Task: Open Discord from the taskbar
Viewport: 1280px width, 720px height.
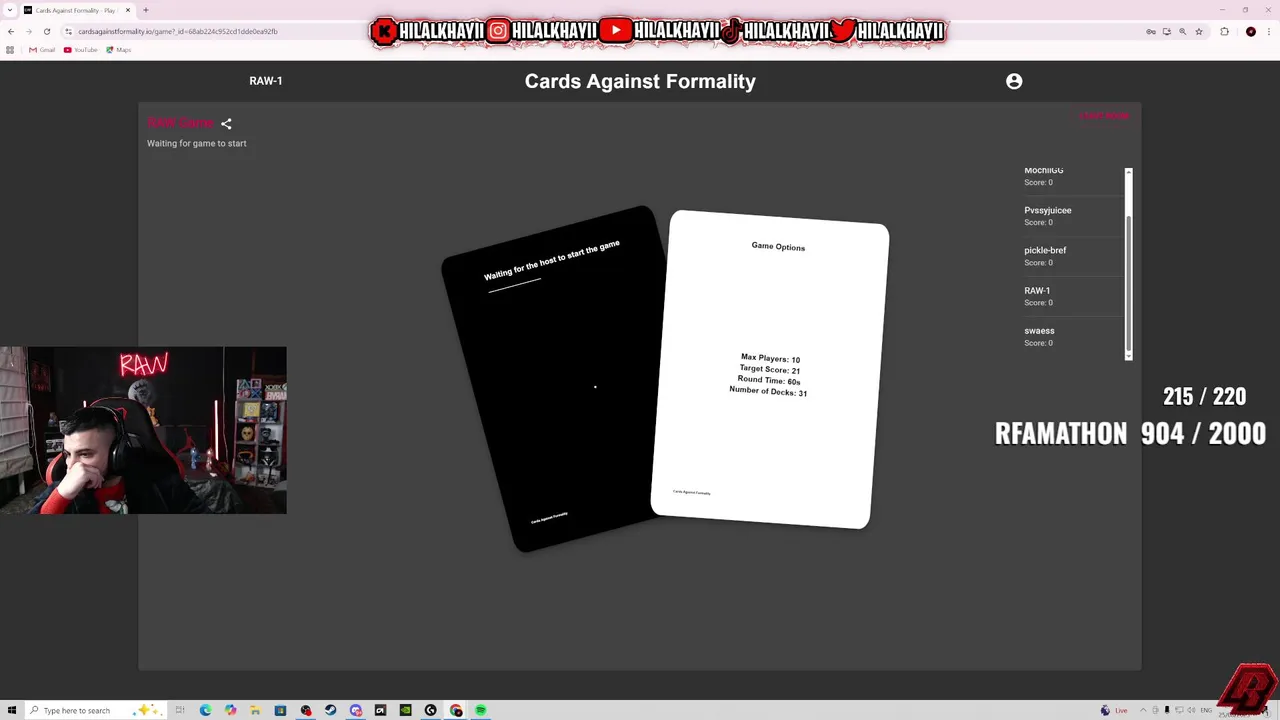Action: tap(355, 710)
